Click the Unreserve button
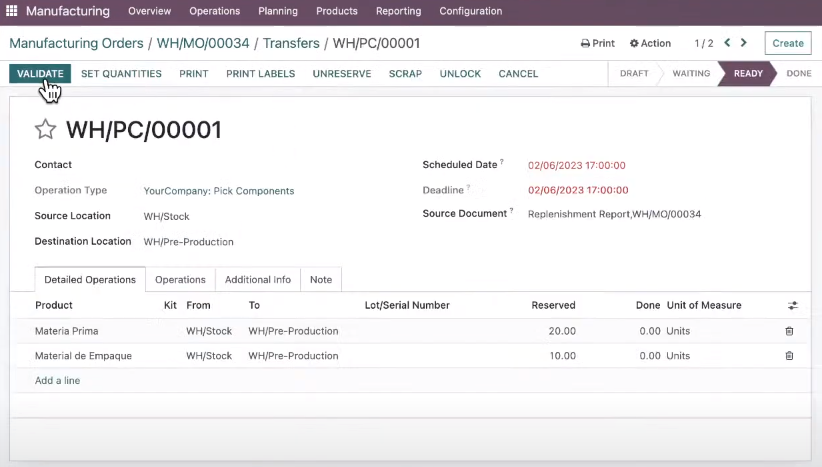The image size is (822, 467). [x=342, y=74]
